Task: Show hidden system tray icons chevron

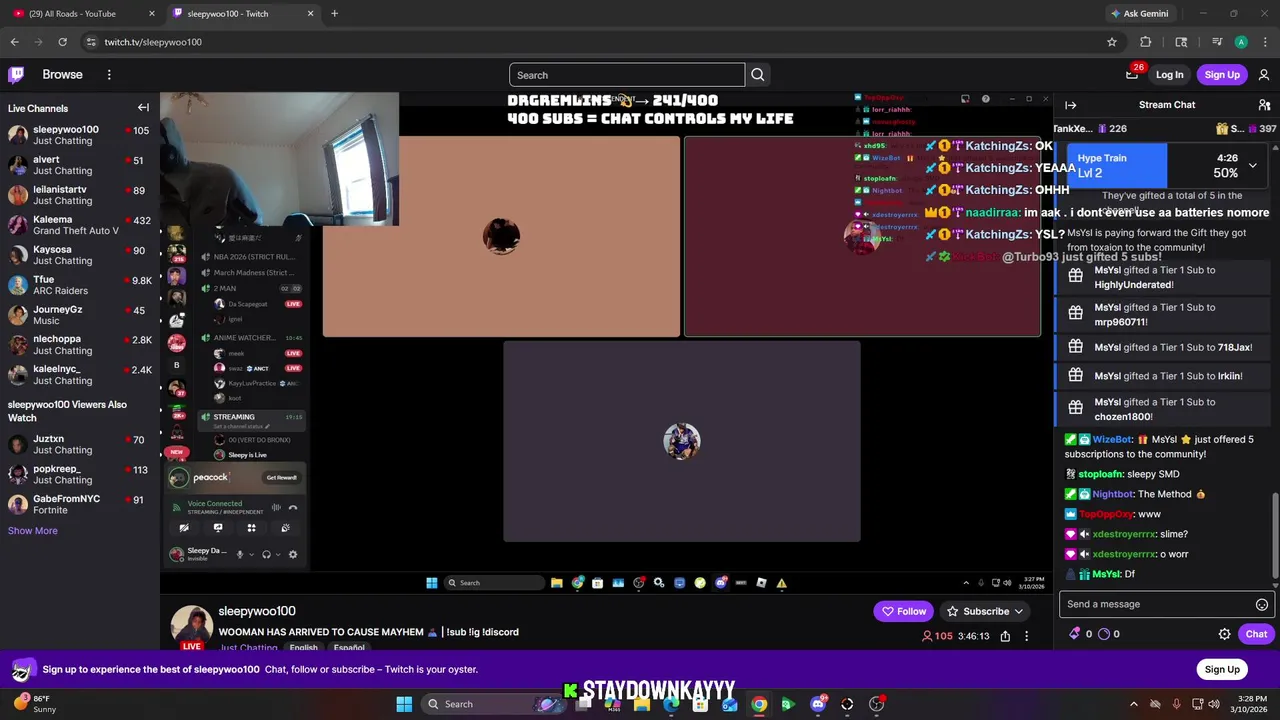Action: (1133, 704)
